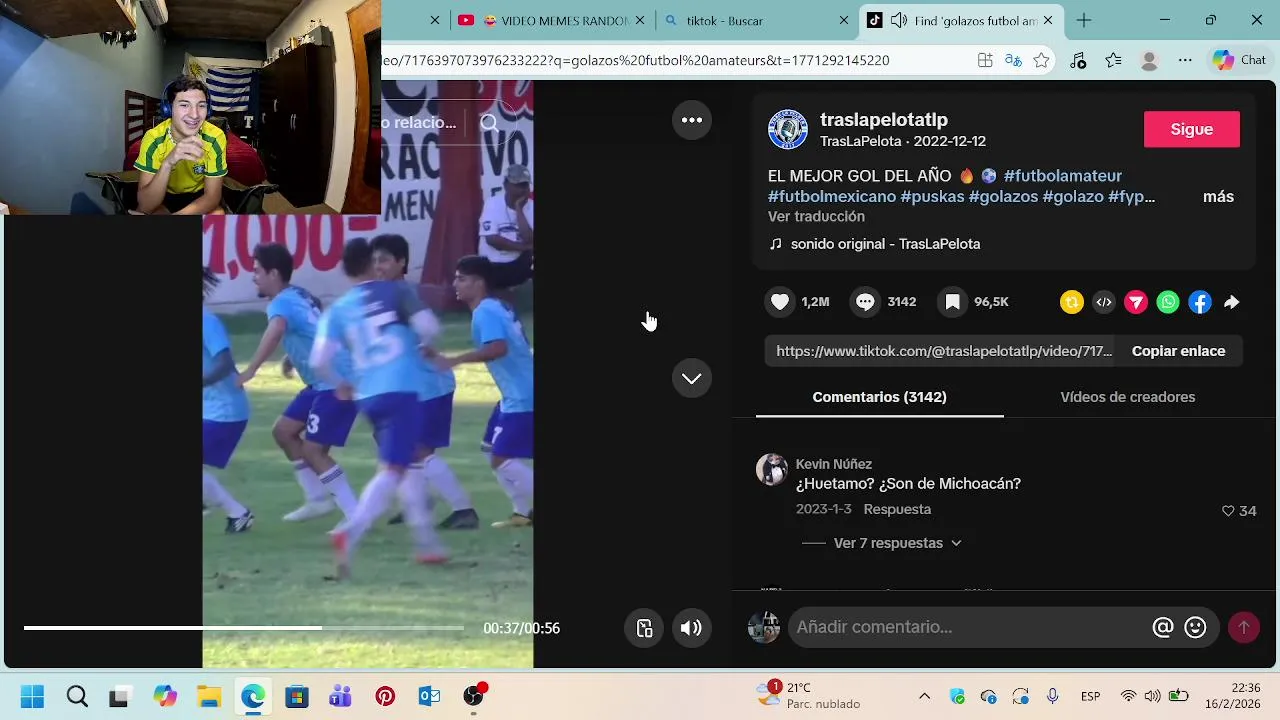Save the video with the bookmark icon
Viewport: 1280px width, 720px height.
(953, 302)
